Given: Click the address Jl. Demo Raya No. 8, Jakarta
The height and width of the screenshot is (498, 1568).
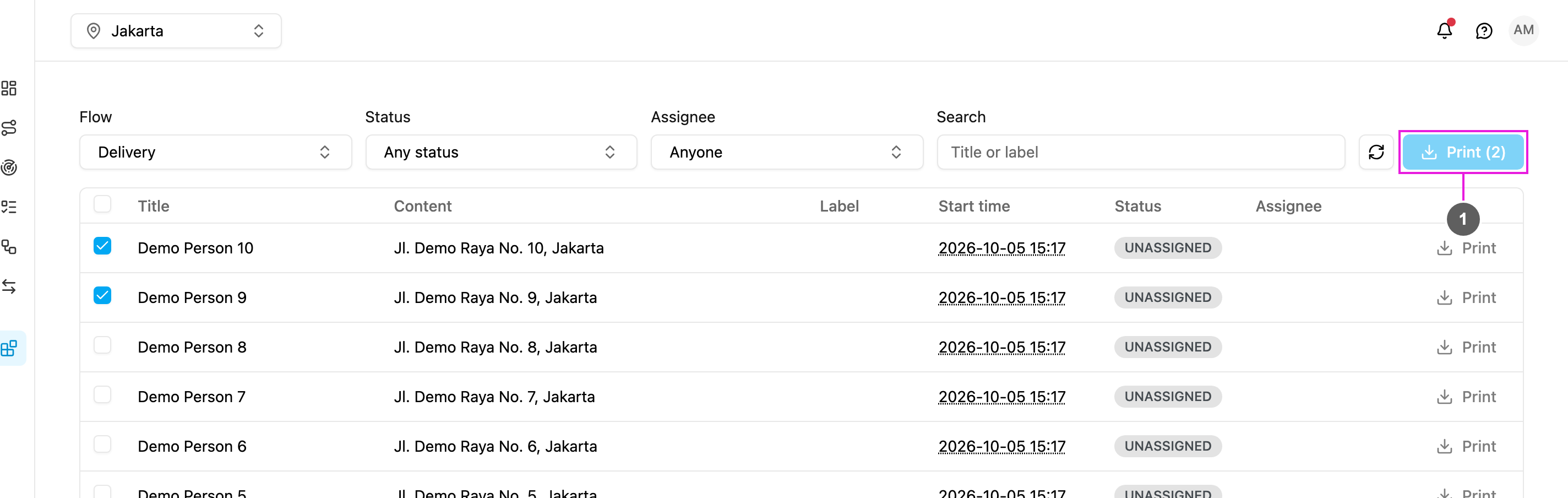Looking at the screenshot, I should point(495,347).
